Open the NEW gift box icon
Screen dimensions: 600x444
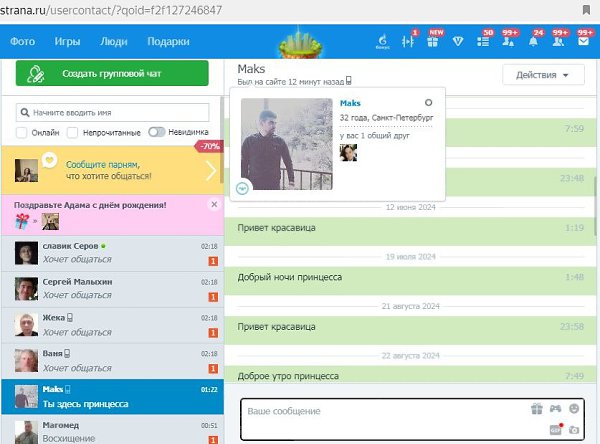[x=433, y=41]
